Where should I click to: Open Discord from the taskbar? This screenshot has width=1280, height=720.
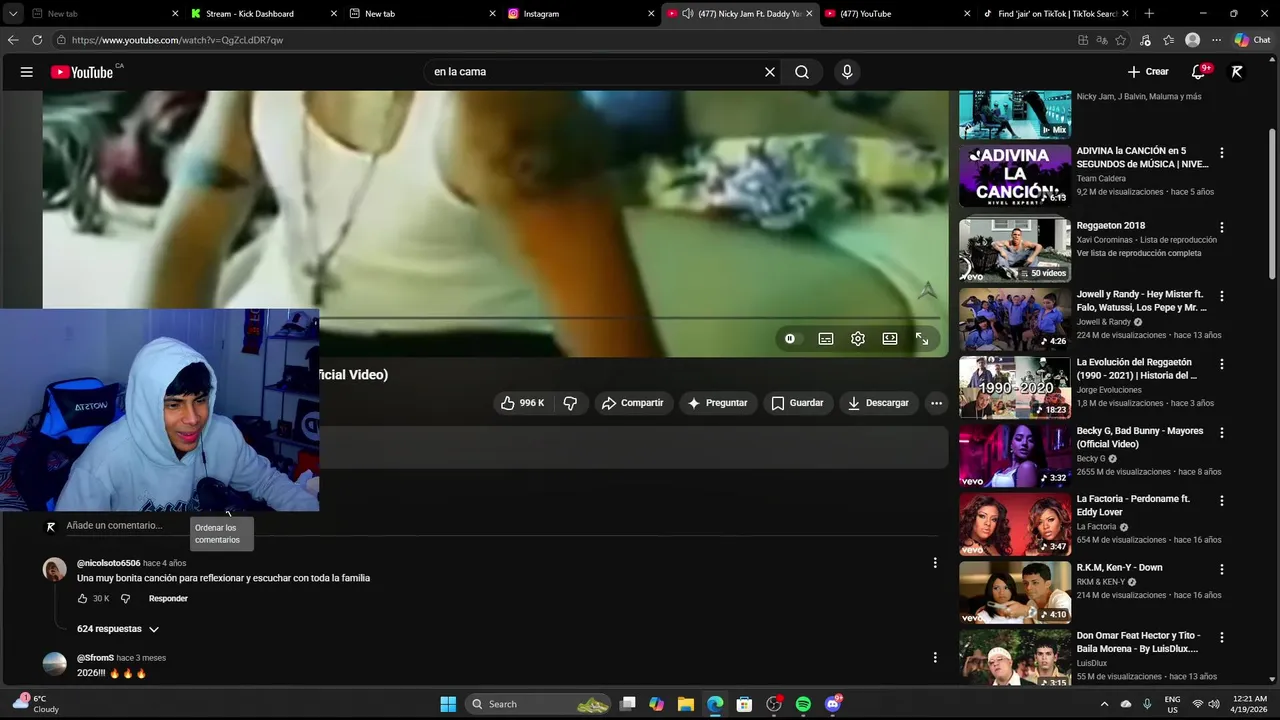pos(833,704)
